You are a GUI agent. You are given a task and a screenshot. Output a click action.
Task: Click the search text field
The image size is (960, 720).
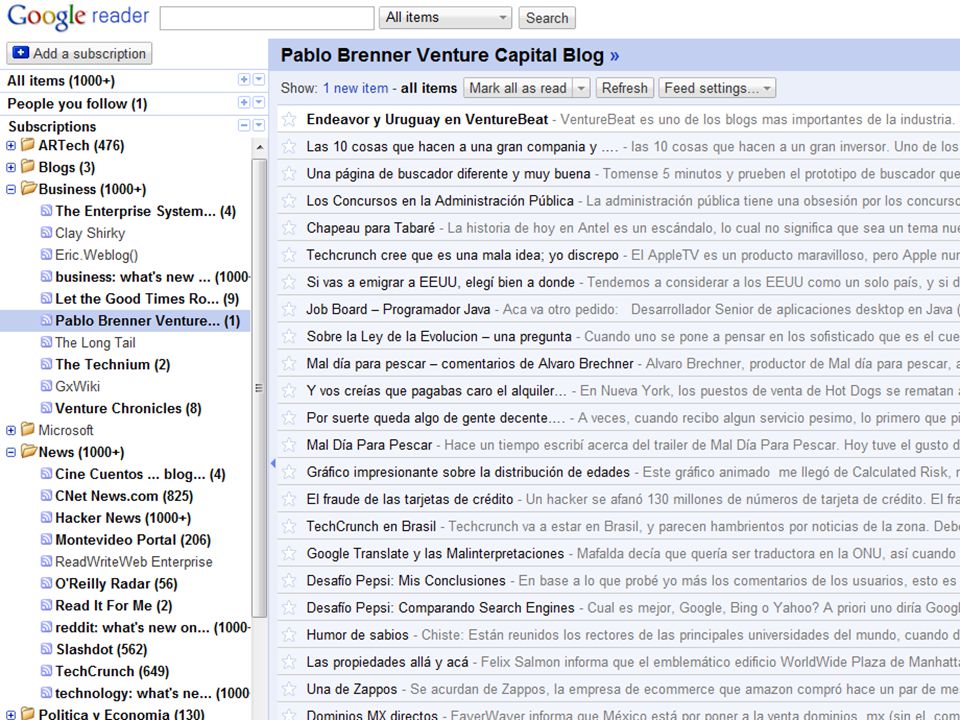point(267,18)
